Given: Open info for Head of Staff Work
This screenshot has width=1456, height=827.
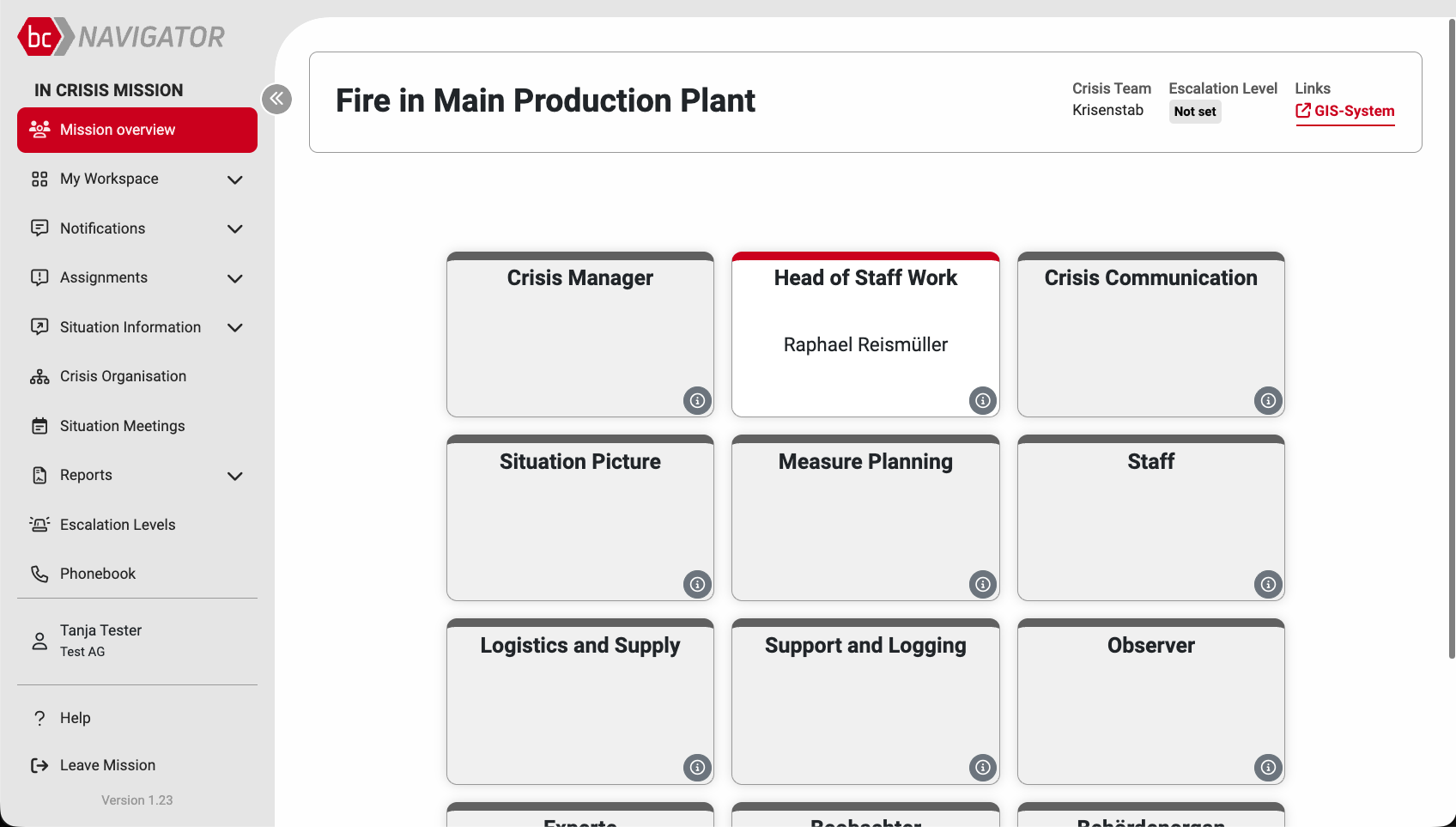Looking at the screenshot, I should pos(982,400).
